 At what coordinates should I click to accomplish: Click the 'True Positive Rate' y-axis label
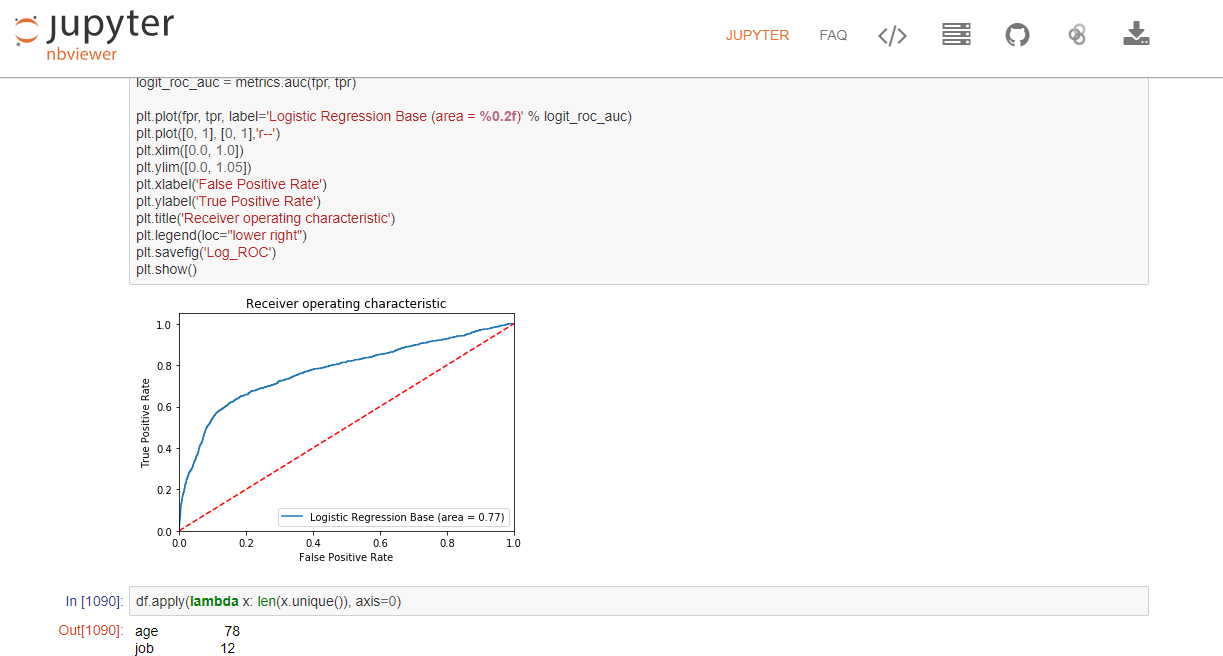pyautogui.click(x=146, y=423)
